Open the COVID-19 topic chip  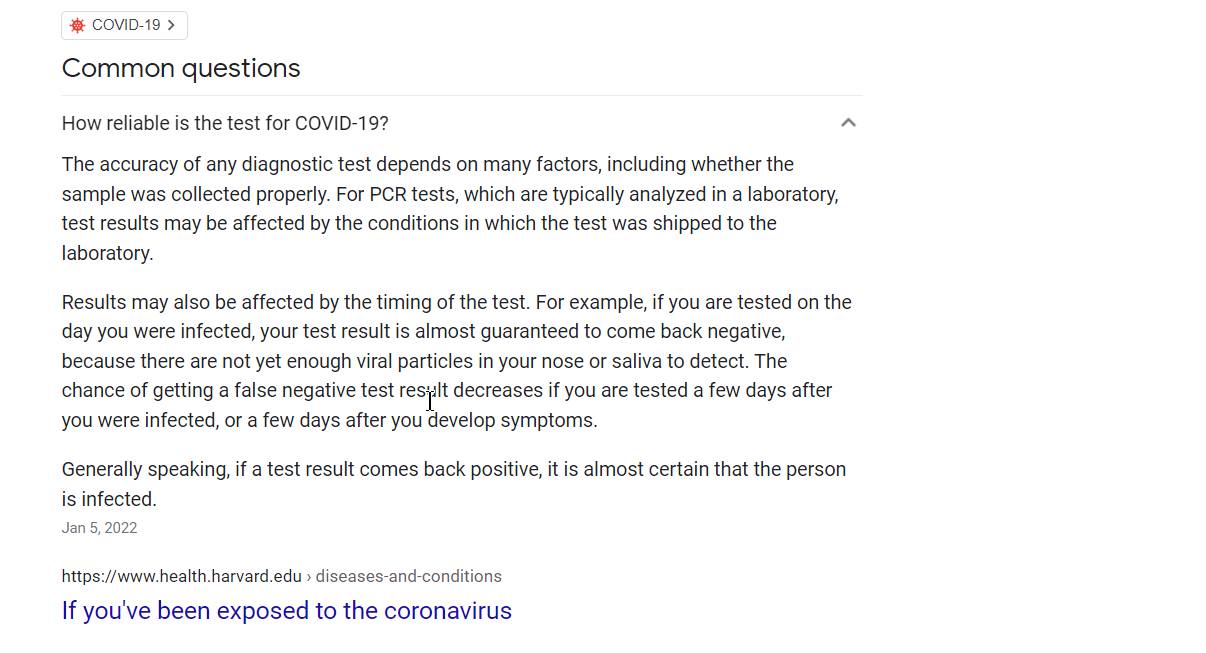click(x=124, y=26)
